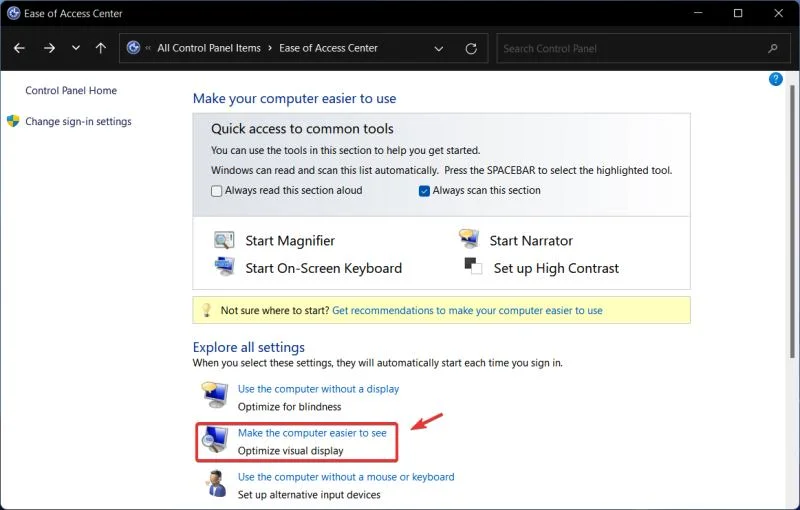Viewport: 800px width, 510px height.
Task: Click the Start Narrator icon
Action: pyautogui.click(x=468, y=238)
